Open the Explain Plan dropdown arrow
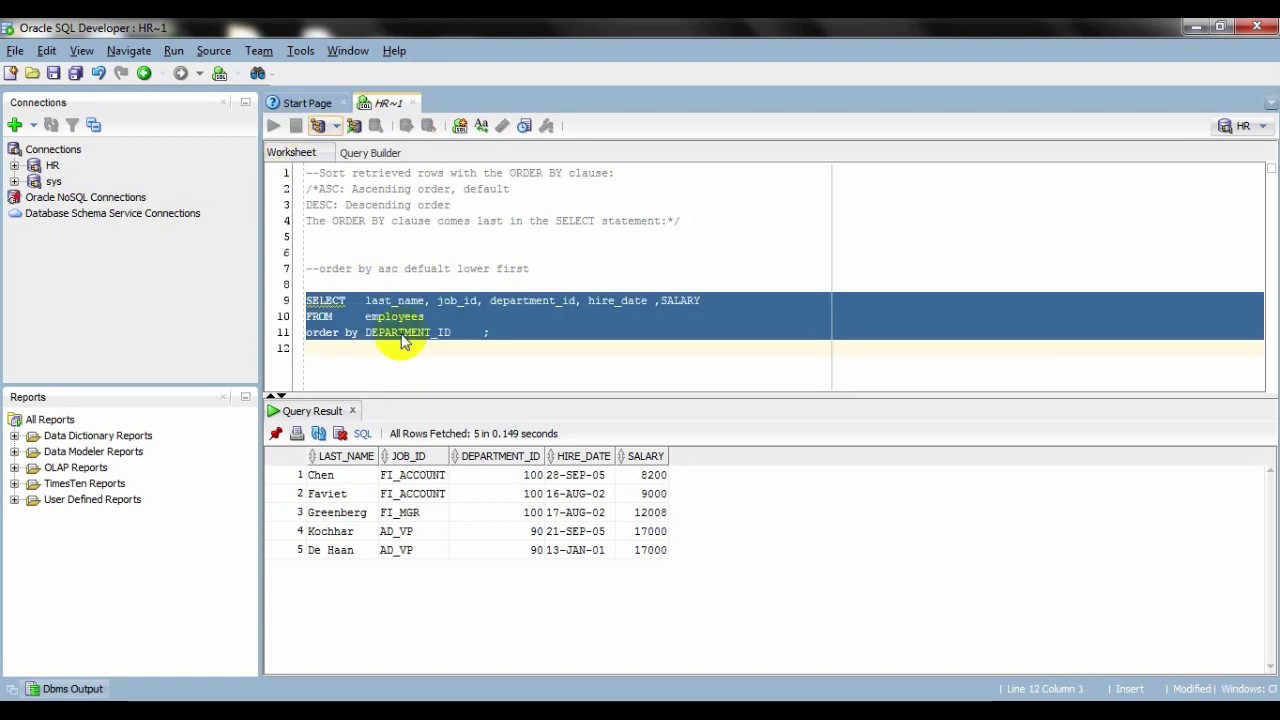Screen dimensions: 1280x720 click(x=336, y=126)
